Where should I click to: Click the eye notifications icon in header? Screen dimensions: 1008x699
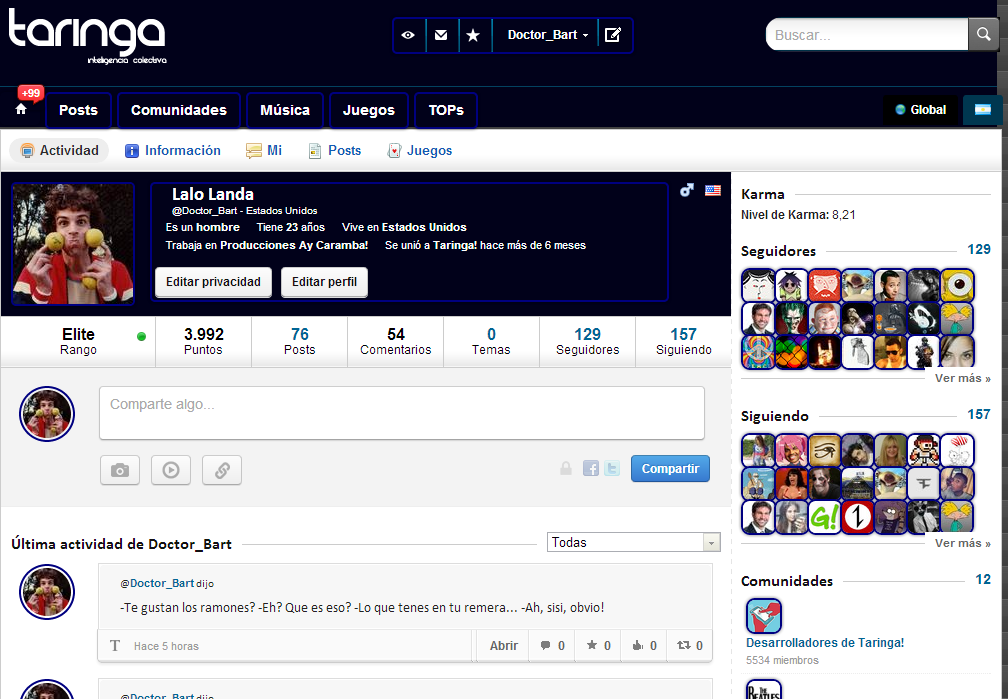pos(408,35)
